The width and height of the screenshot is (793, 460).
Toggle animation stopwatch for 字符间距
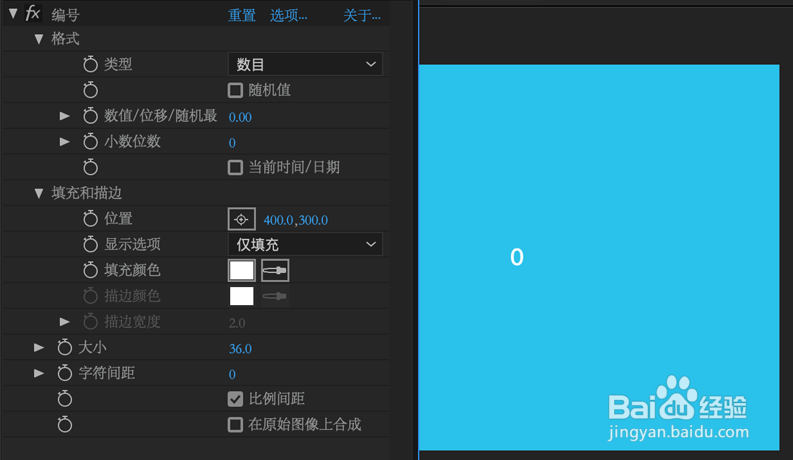(x=65, y=373)
